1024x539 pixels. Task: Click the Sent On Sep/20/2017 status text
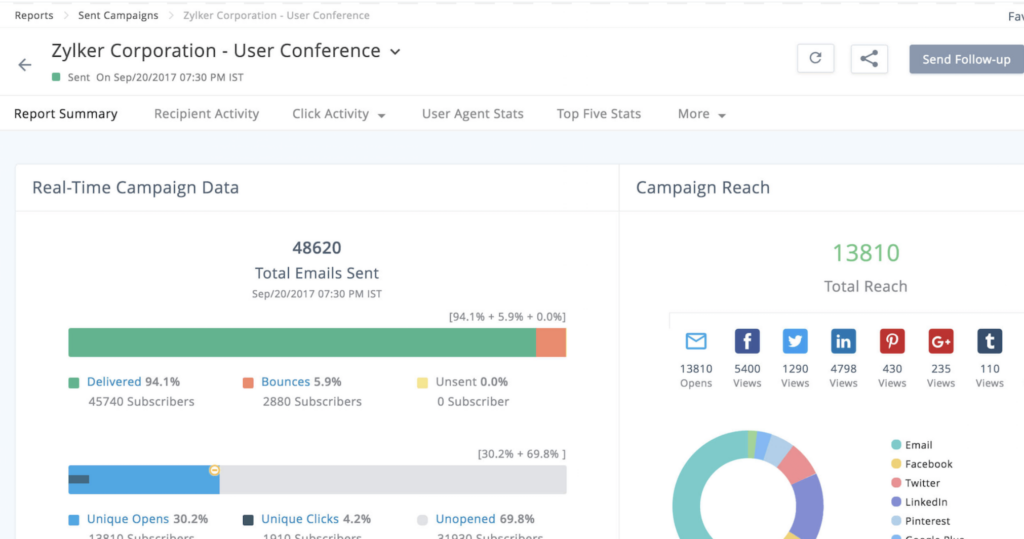155,77
